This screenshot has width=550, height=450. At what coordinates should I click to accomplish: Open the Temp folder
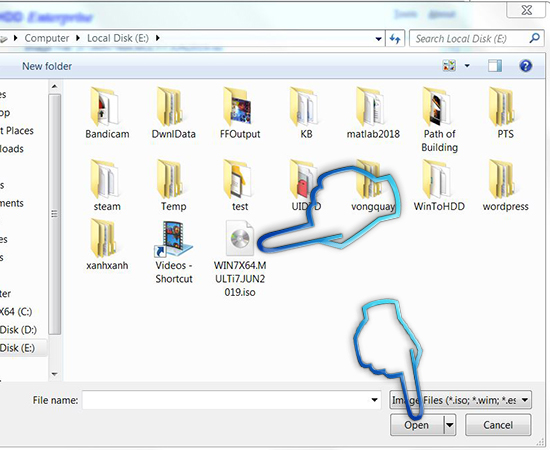[173, 185]
